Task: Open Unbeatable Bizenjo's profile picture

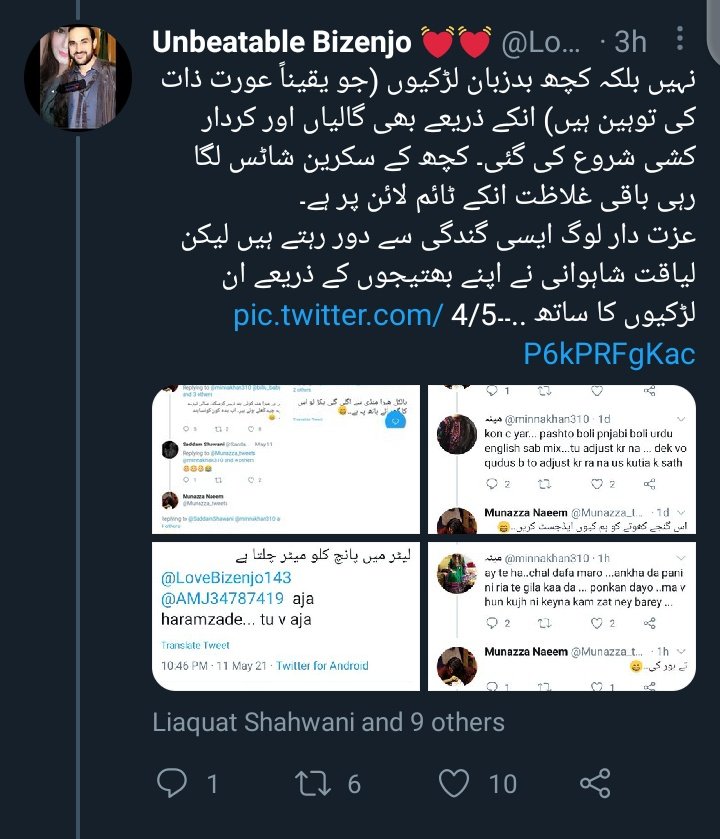Action: tap(78, 78)
